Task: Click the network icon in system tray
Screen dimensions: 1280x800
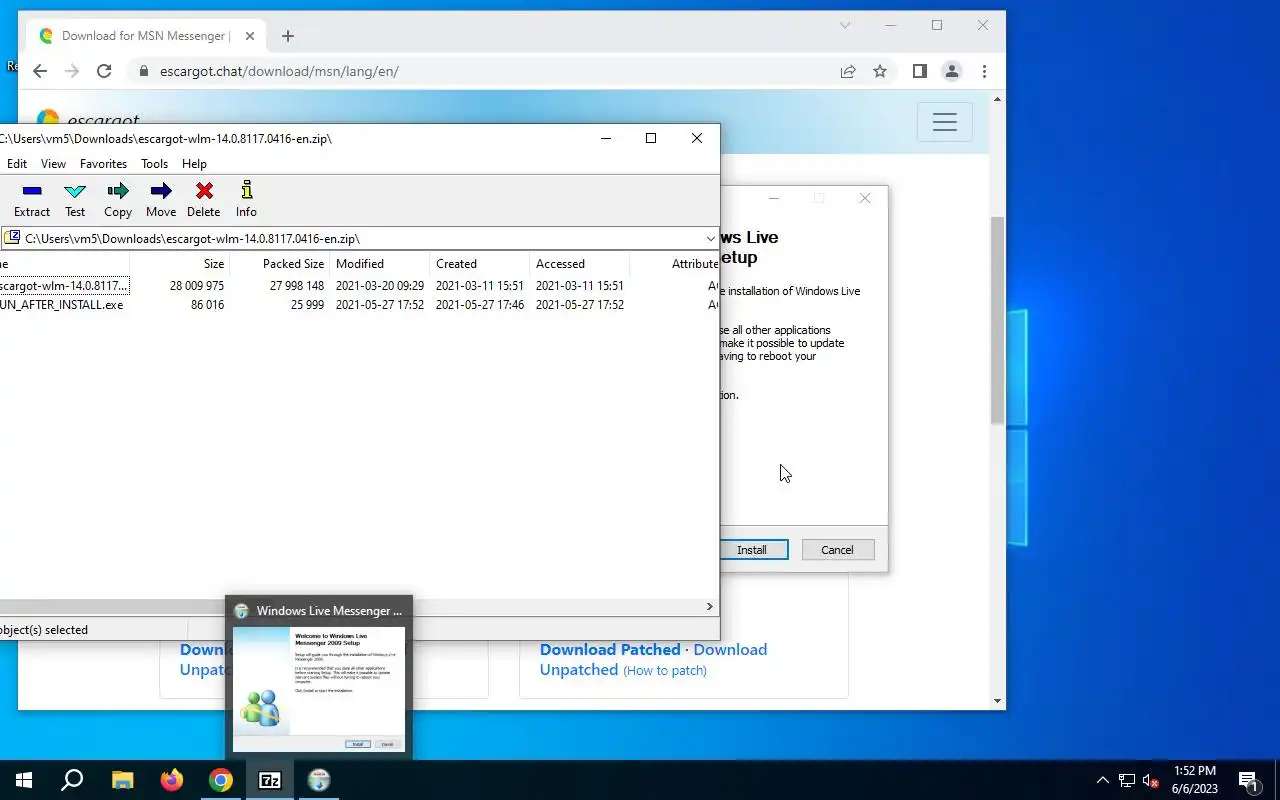Action: coord(1127,780)
